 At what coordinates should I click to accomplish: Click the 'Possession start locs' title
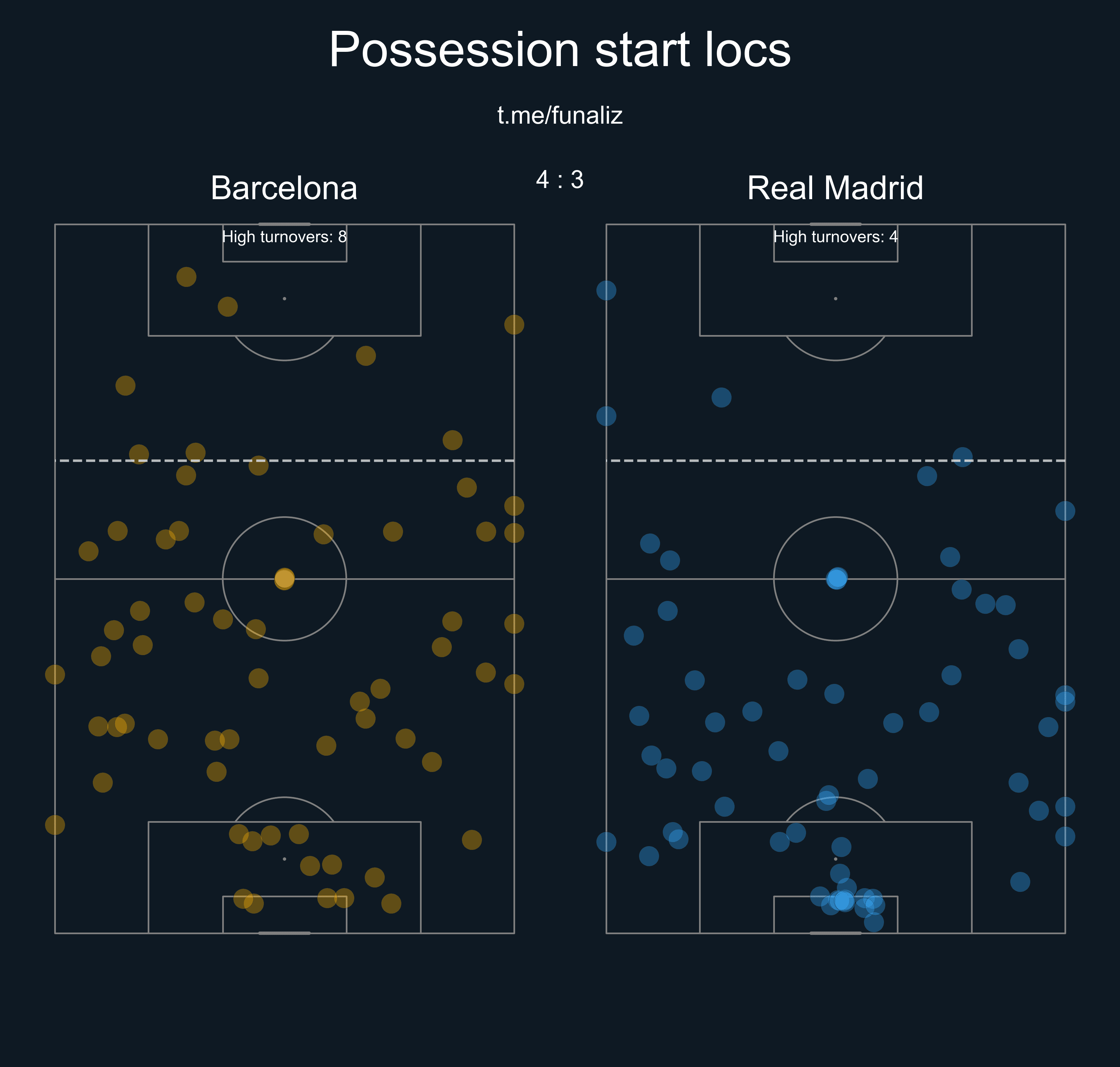(x=559, y=50)
